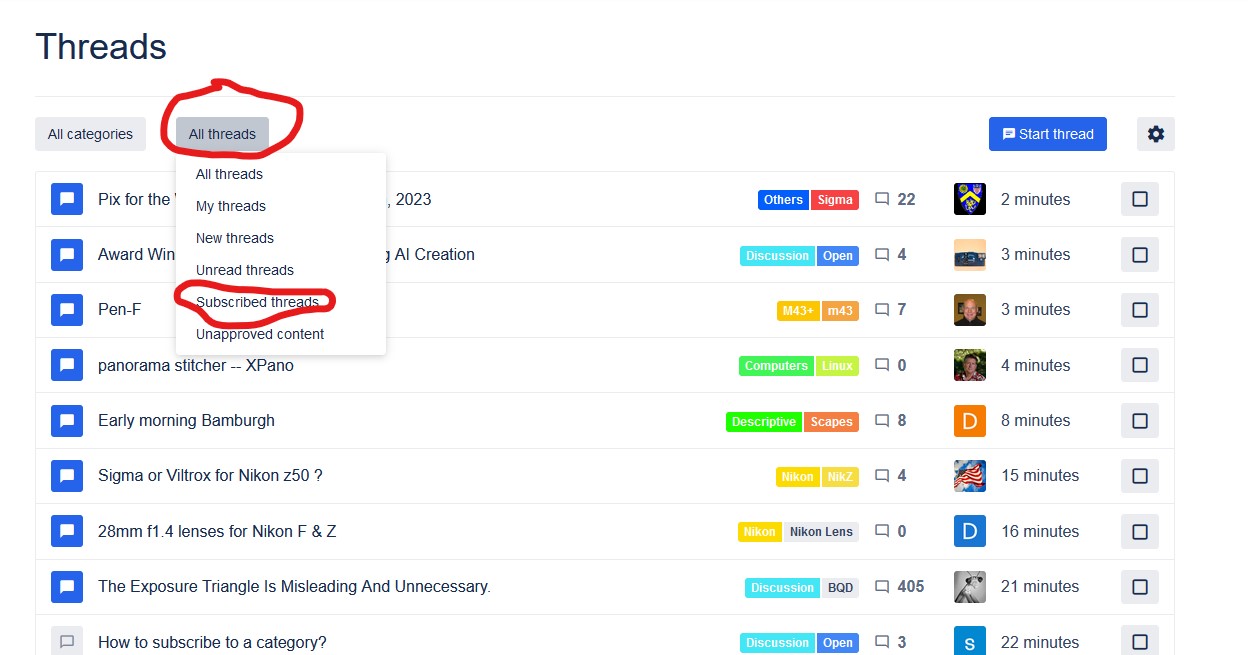Click thread icon beside Pen-F
Viewport: 1248px width, 655px height.
point(67,310)
